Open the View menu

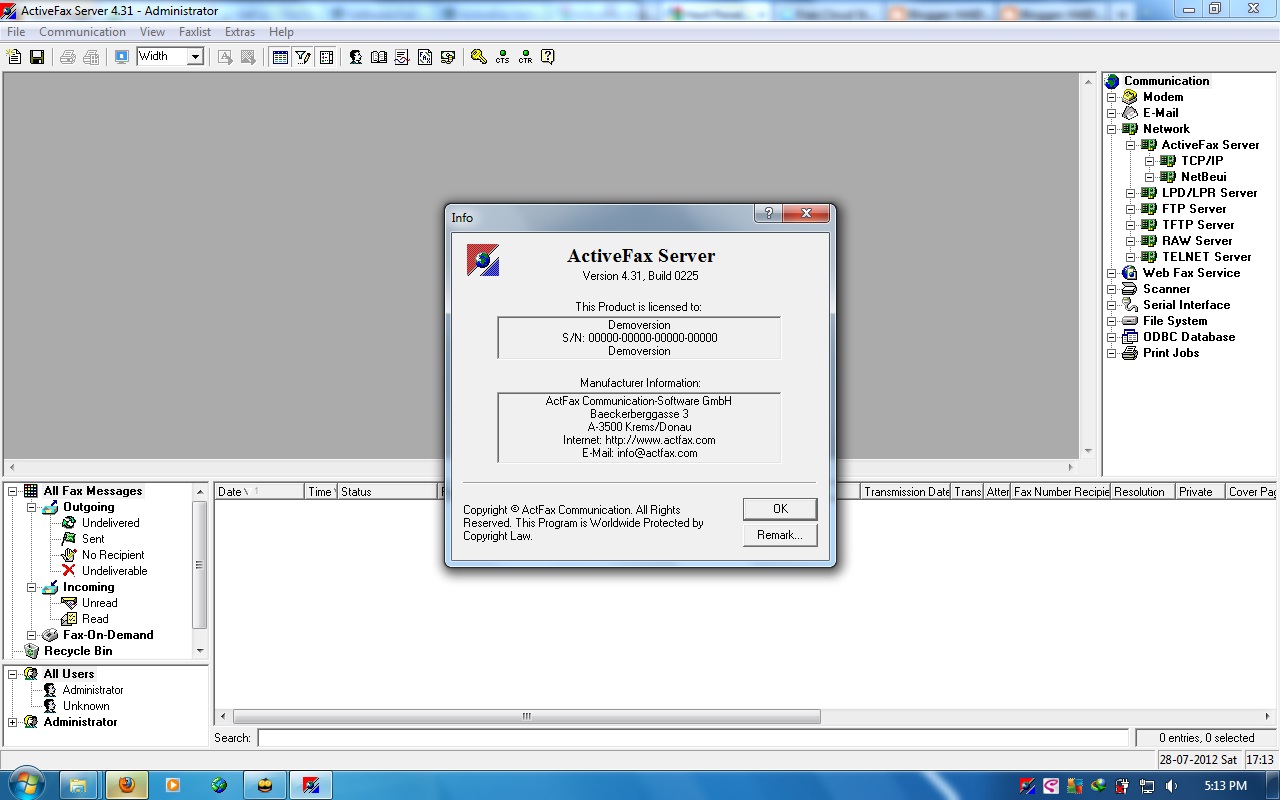[x=152, y=32]
